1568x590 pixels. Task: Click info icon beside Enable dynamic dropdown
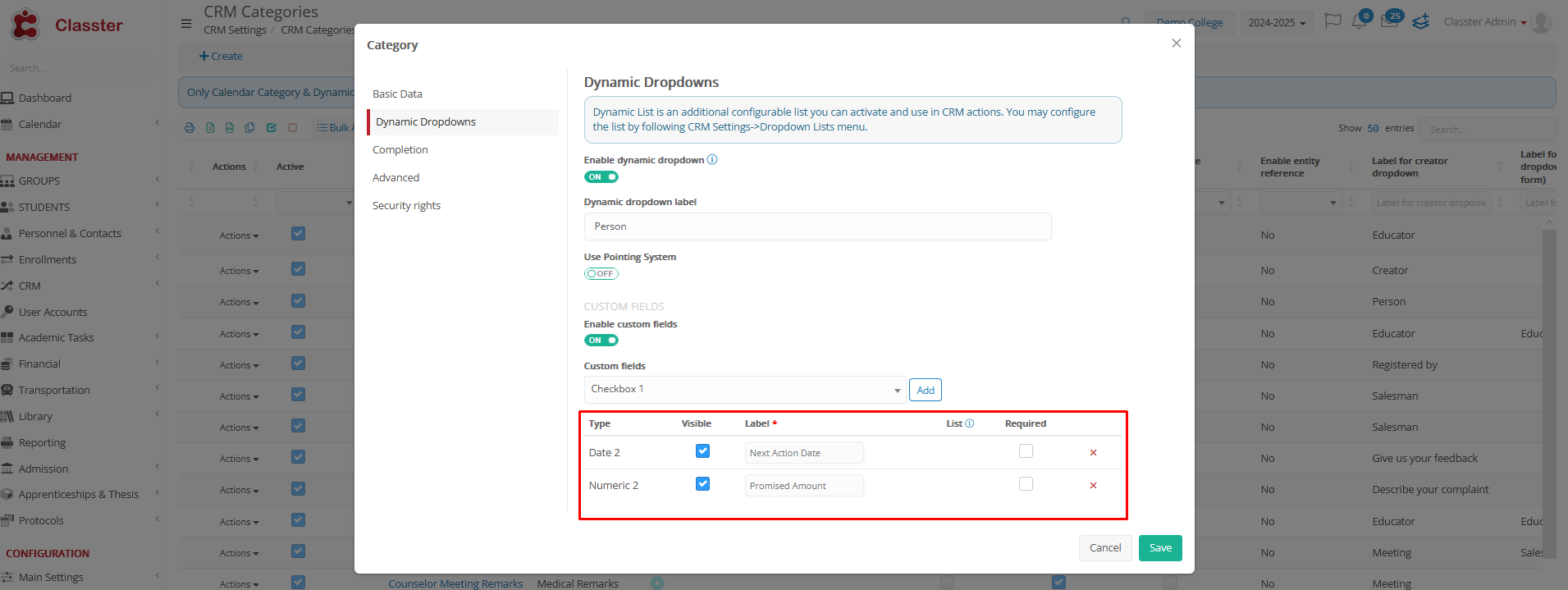click(x=712, y=160)
